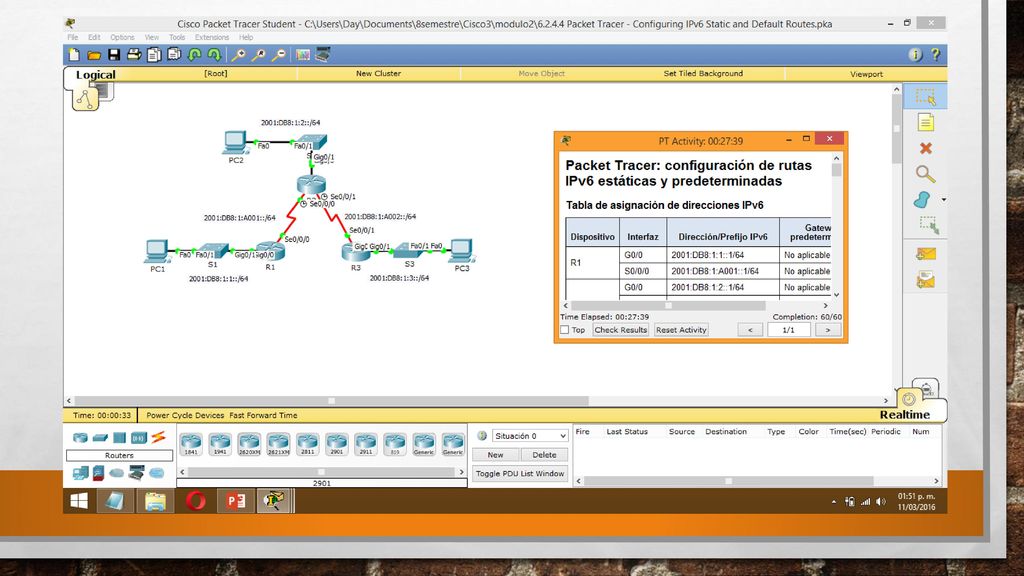Choose the 2901 router model

click(x=336, y=444)
